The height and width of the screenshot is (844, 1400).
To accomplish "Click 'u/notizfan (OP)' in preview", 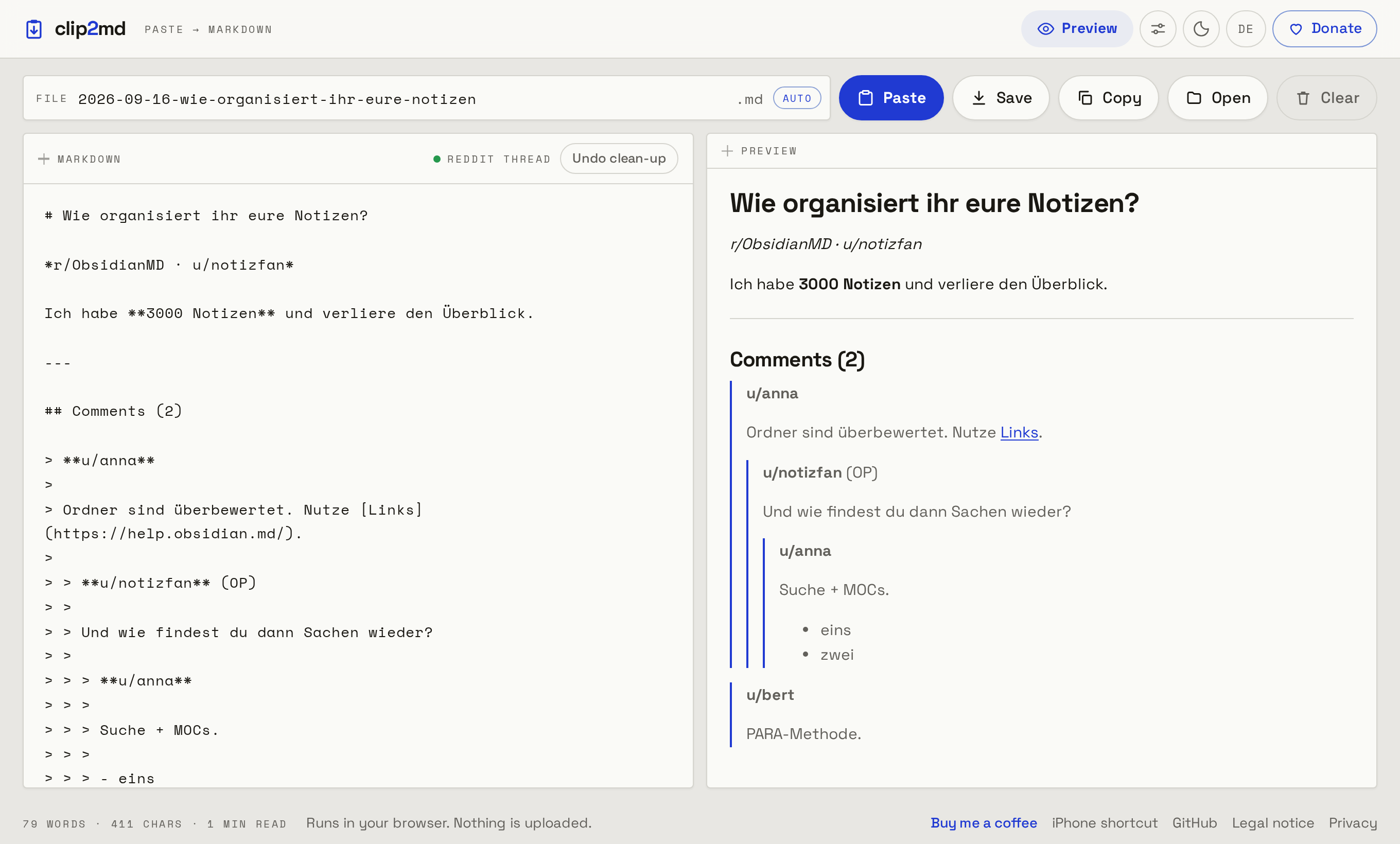I will (820, 472).
